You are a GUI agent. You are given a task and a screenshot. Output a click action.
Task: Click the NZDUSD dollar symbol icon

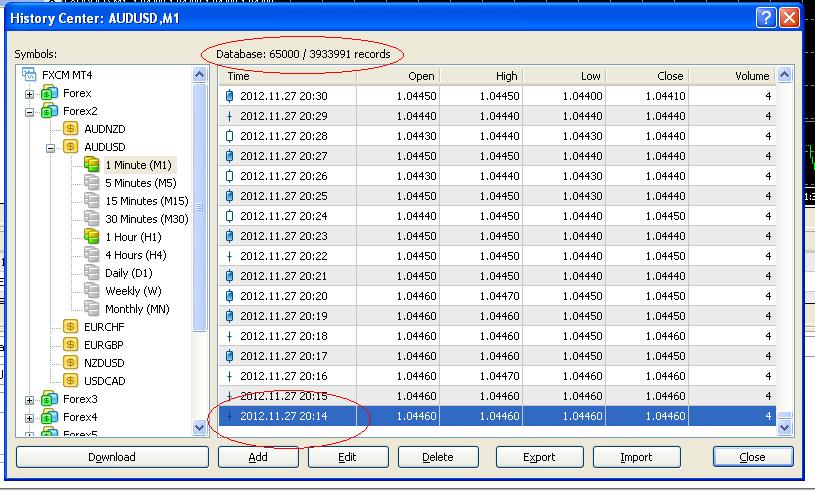tap(71, 363)
